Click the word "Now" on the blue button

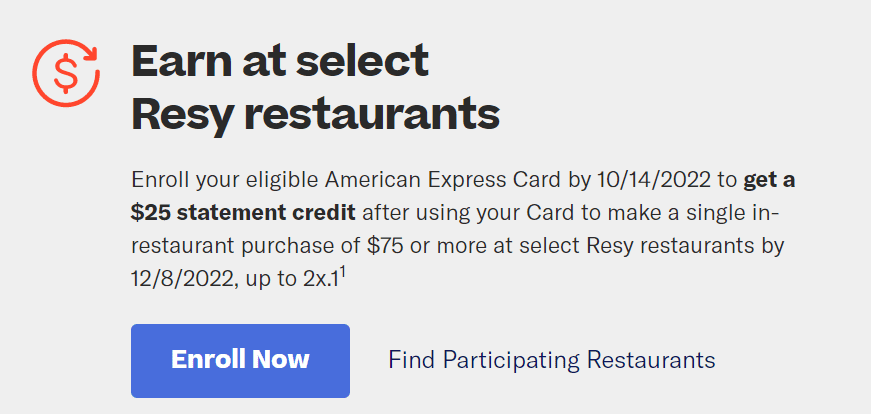281,360
